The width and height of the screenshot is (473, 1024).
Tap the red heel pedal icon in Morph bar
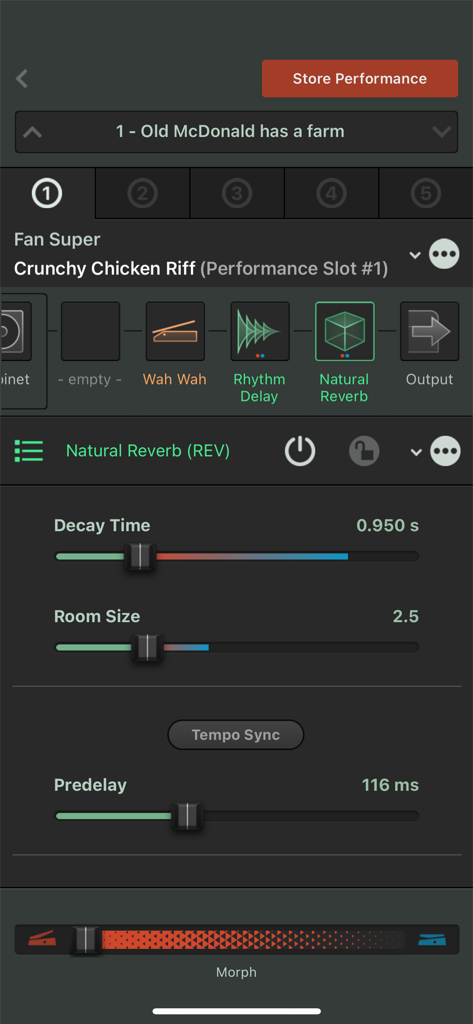[x=42, y=940]
